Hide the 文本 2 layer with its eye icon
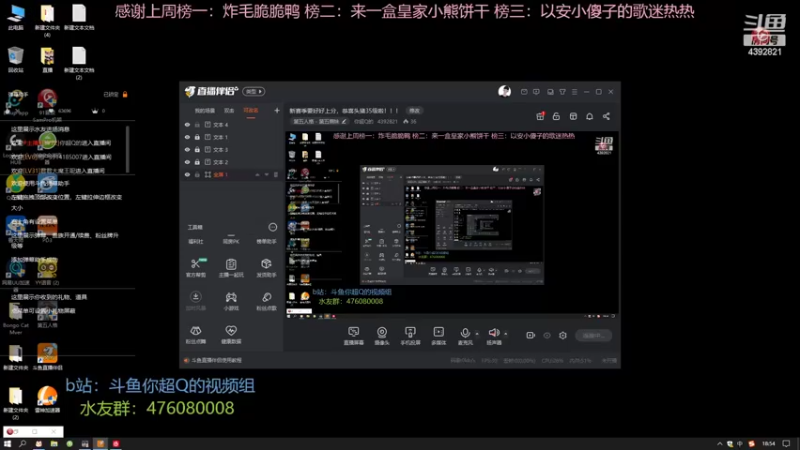 (187, 162)
